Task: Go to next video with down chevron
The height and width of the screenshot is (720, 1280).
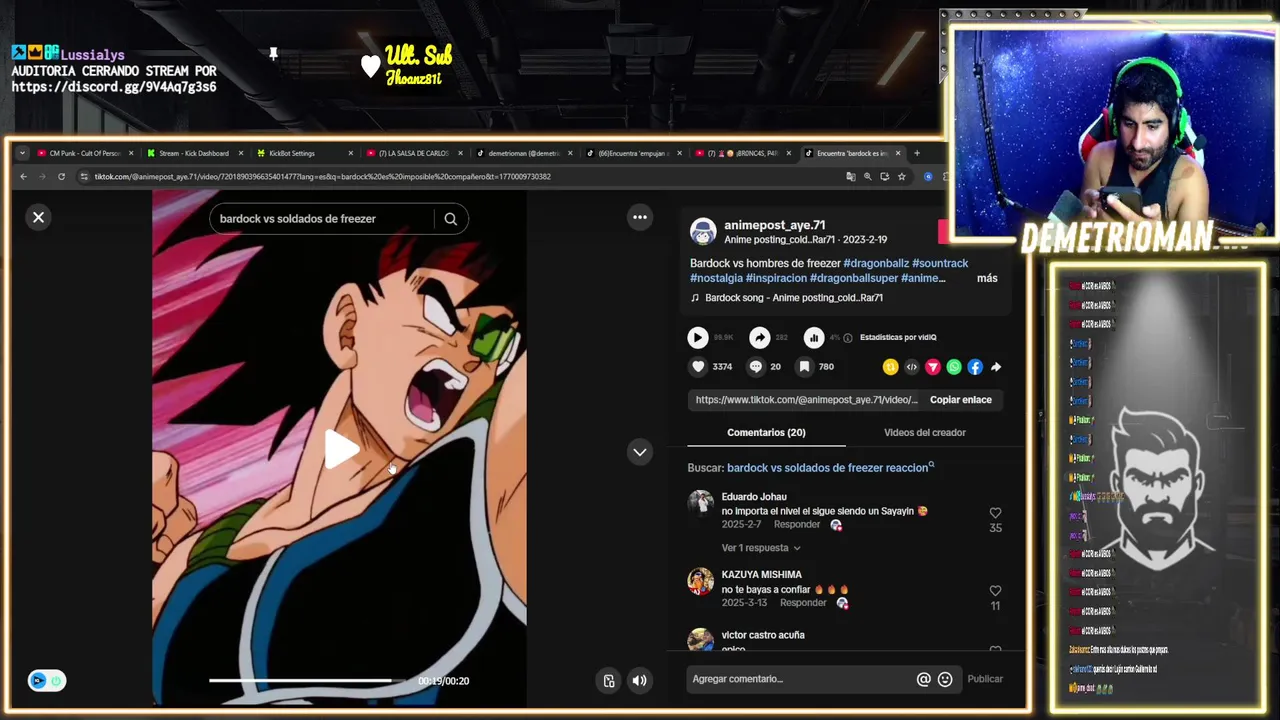Action: [x=640, y=452]
